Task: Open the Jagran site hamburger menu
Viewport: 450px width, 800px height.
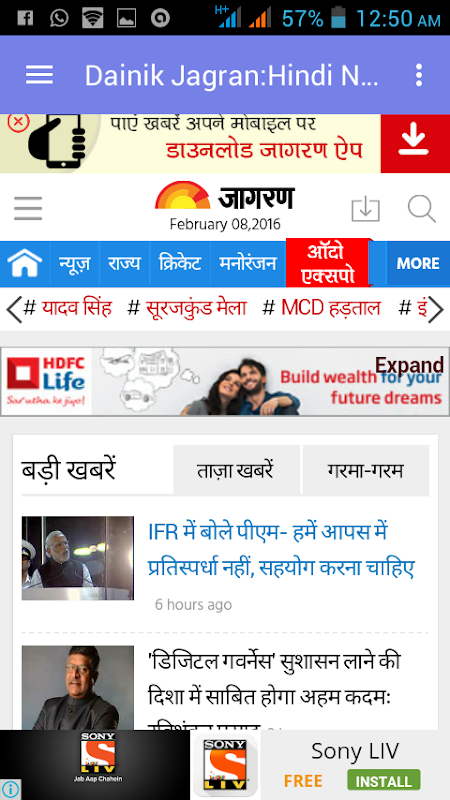Action: pyautogui.click(x=28, y=209)
